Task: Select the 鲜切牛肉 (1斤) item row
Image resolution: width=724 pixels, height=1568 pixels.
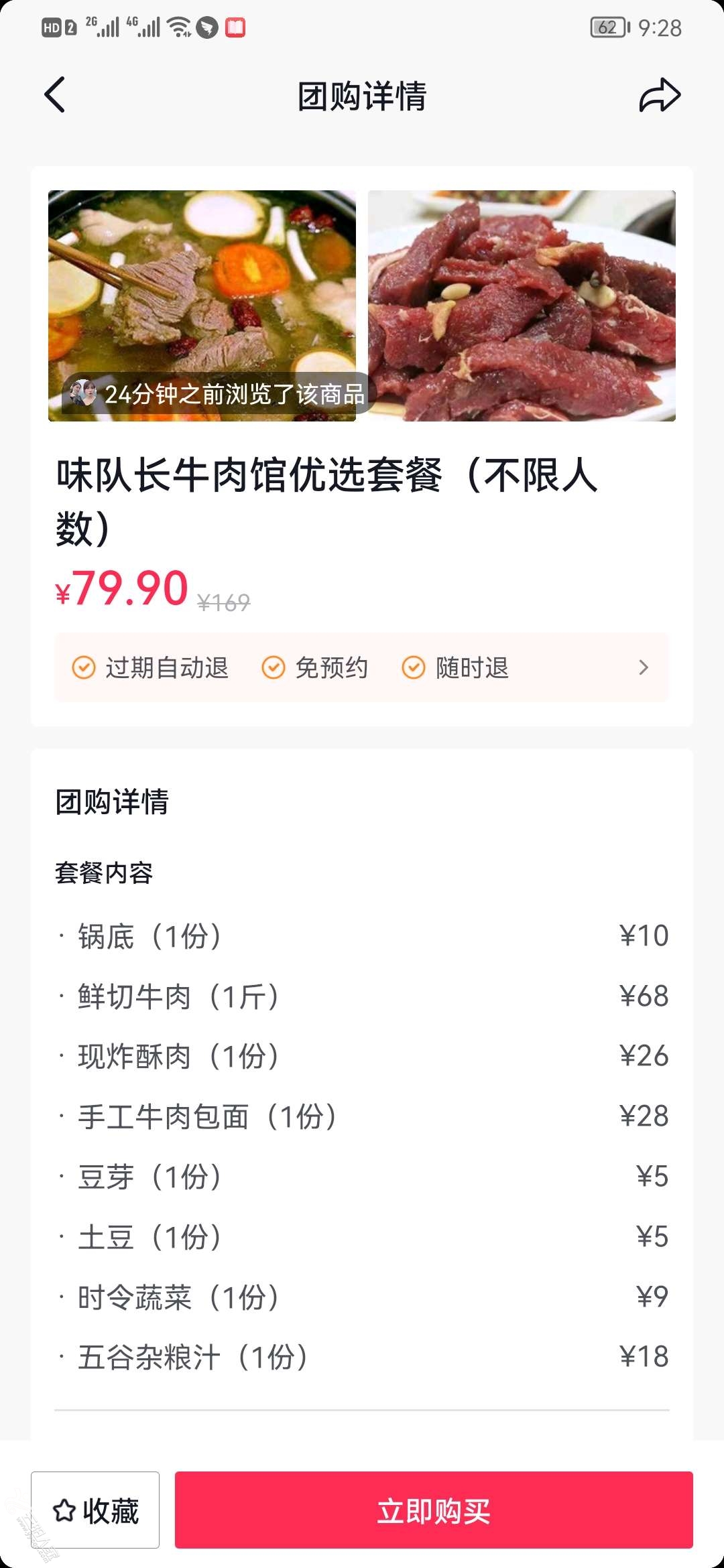Action: (362, 996)
